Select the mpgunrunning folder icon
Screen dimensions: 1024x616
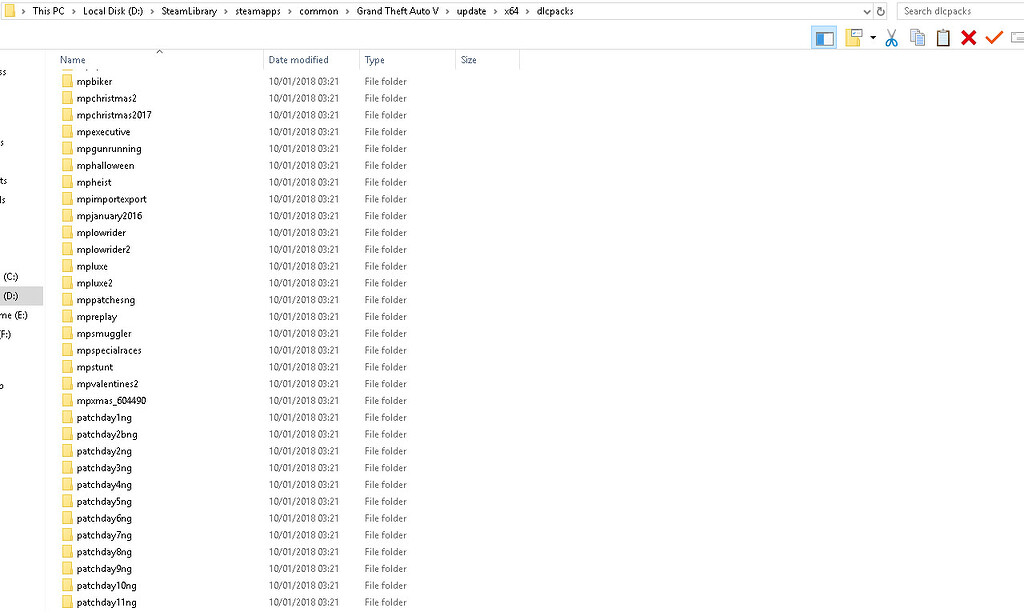pos(67,148)
